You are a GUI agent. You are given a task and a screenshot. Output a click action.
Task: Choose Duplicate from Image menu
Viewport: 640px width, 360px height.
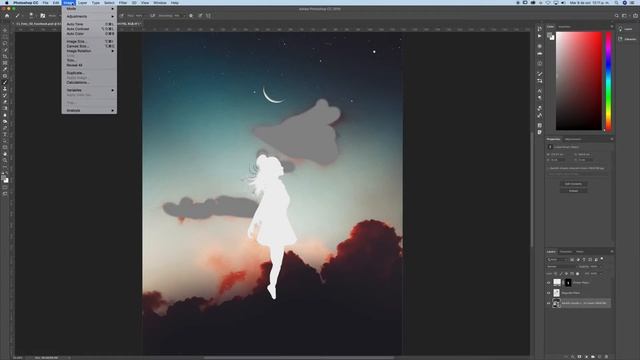89,73
